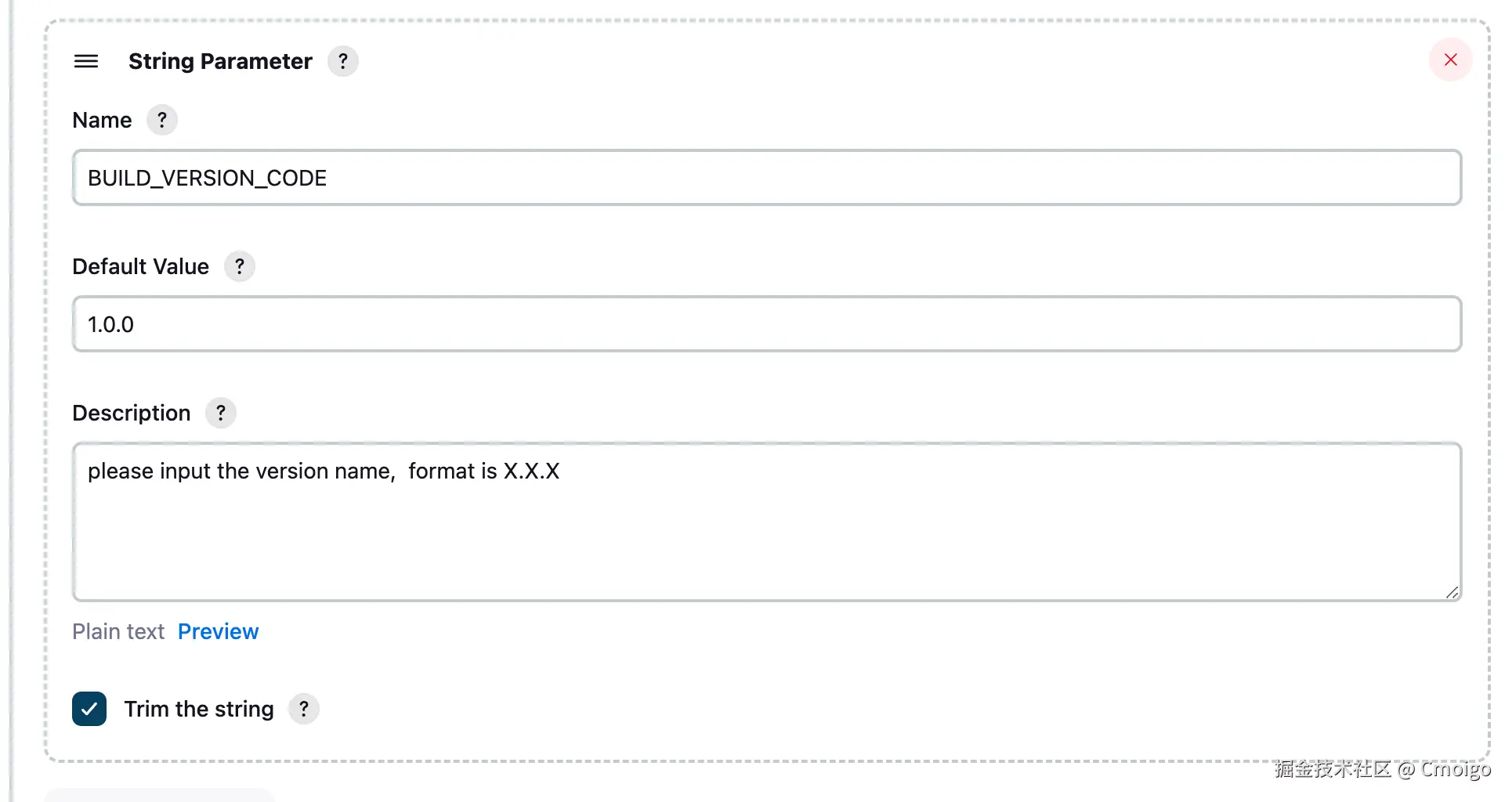This screenshot has height=802, width=1512.
Task: Click the drag handle beside String Parameter
Action: pyautogui.click(x=86, y=61)
